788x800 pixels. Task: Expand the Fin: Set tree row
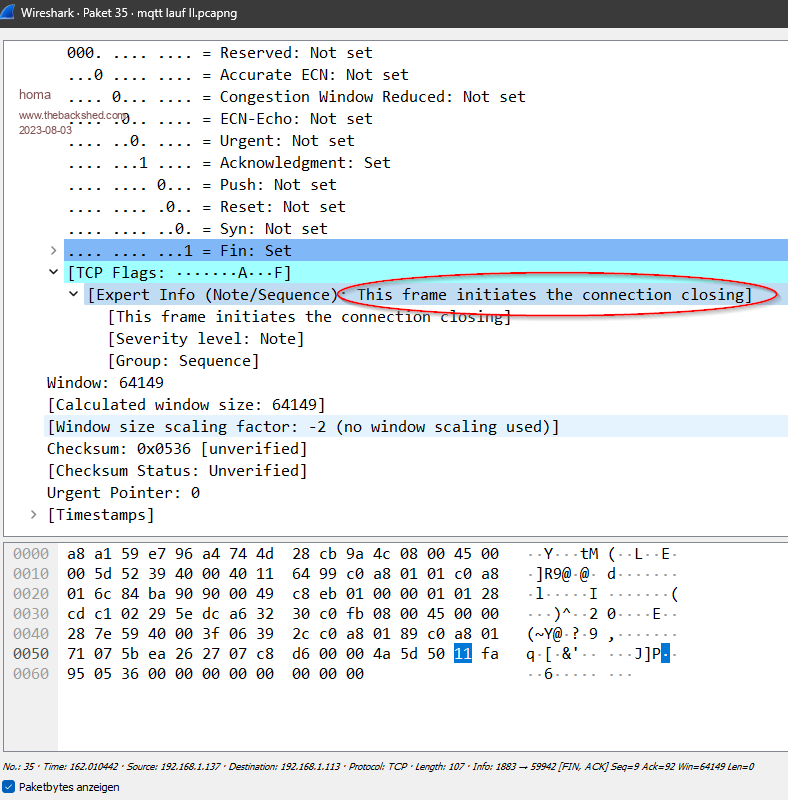[x=53, y=251]
